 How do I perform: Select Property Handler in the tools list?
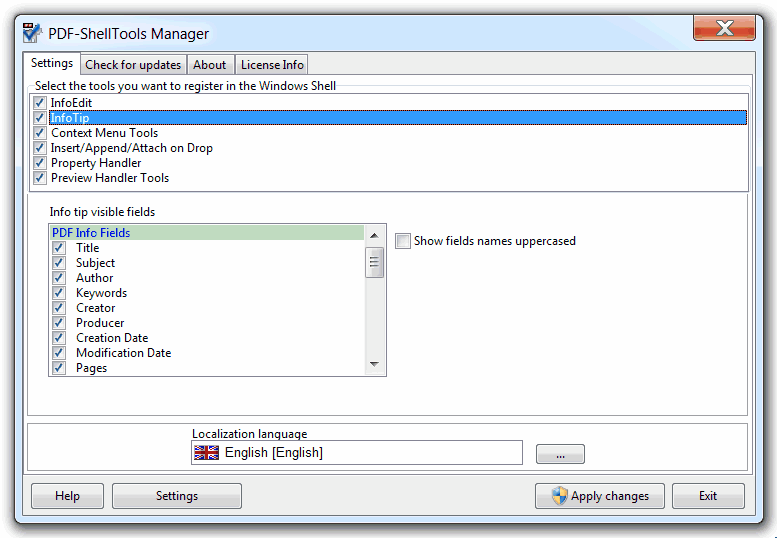point(96,163)
